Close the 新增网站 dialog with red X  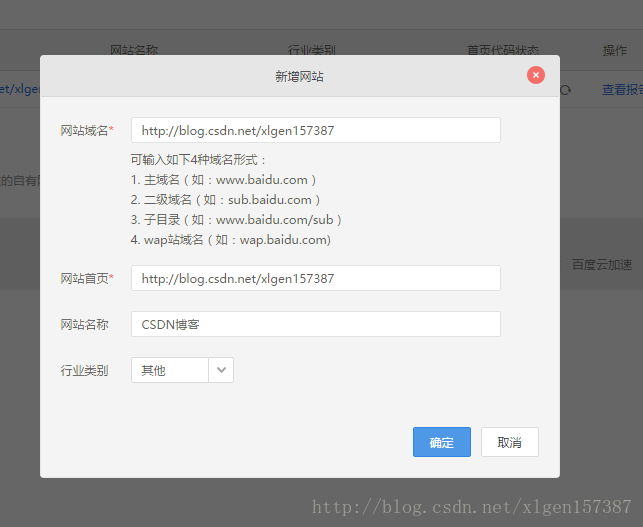[536, 75]
